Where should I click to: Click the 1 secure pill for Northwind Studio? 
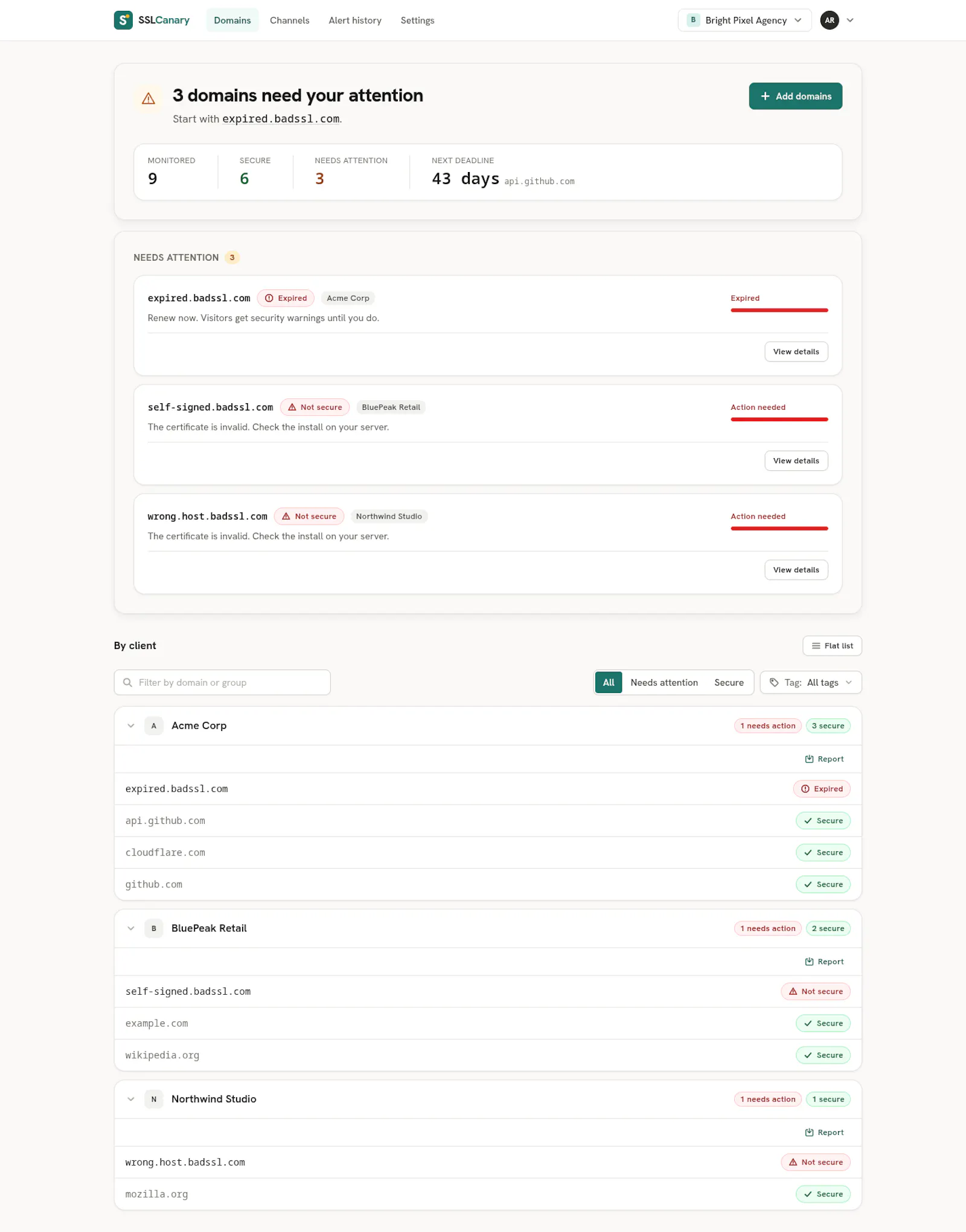tap(828, 1100)
